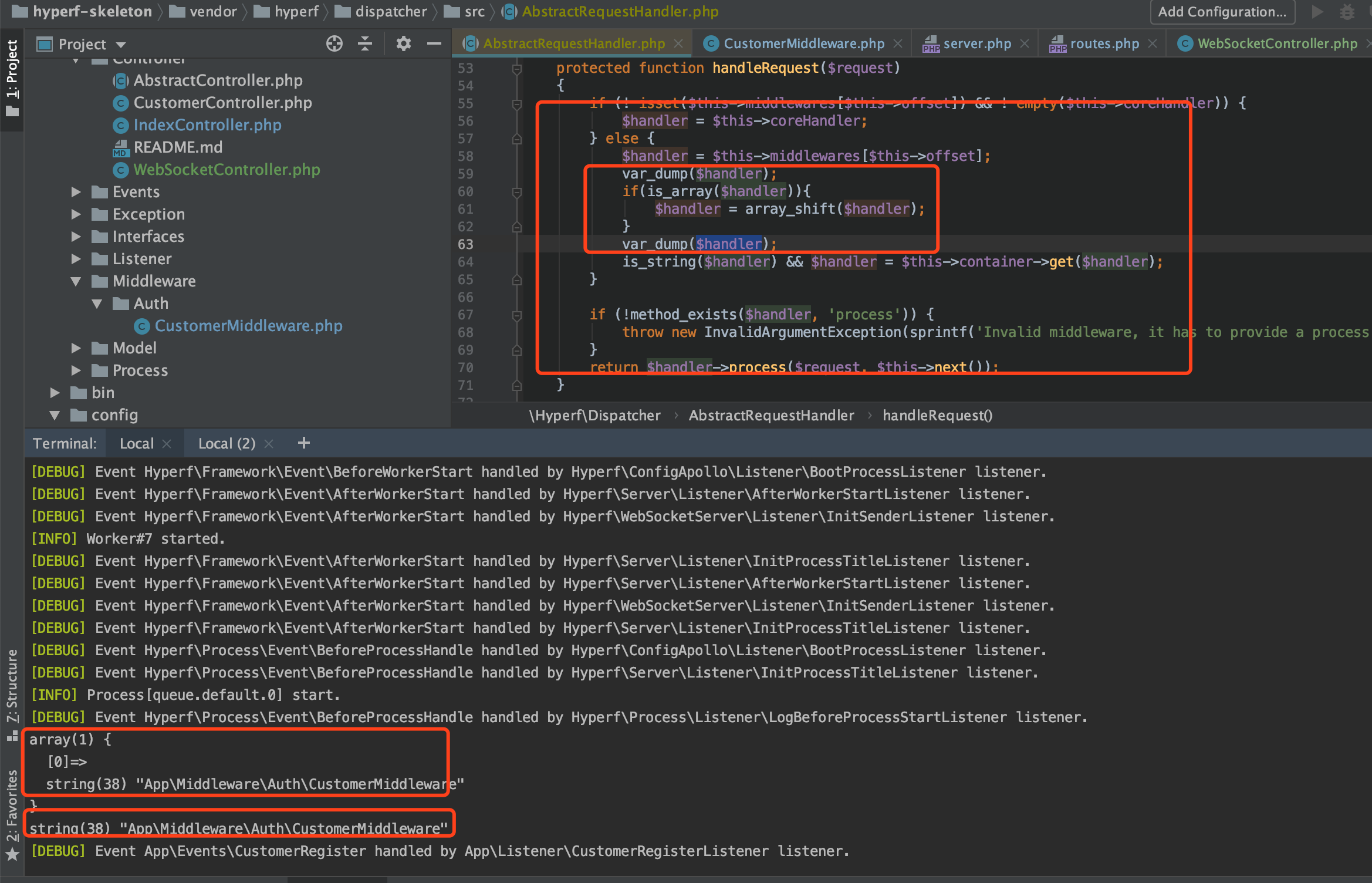This screenshot has width=1372, height=883.
Task: Click line number 63 in the editor gutter
Action: [x=464, y=244]
